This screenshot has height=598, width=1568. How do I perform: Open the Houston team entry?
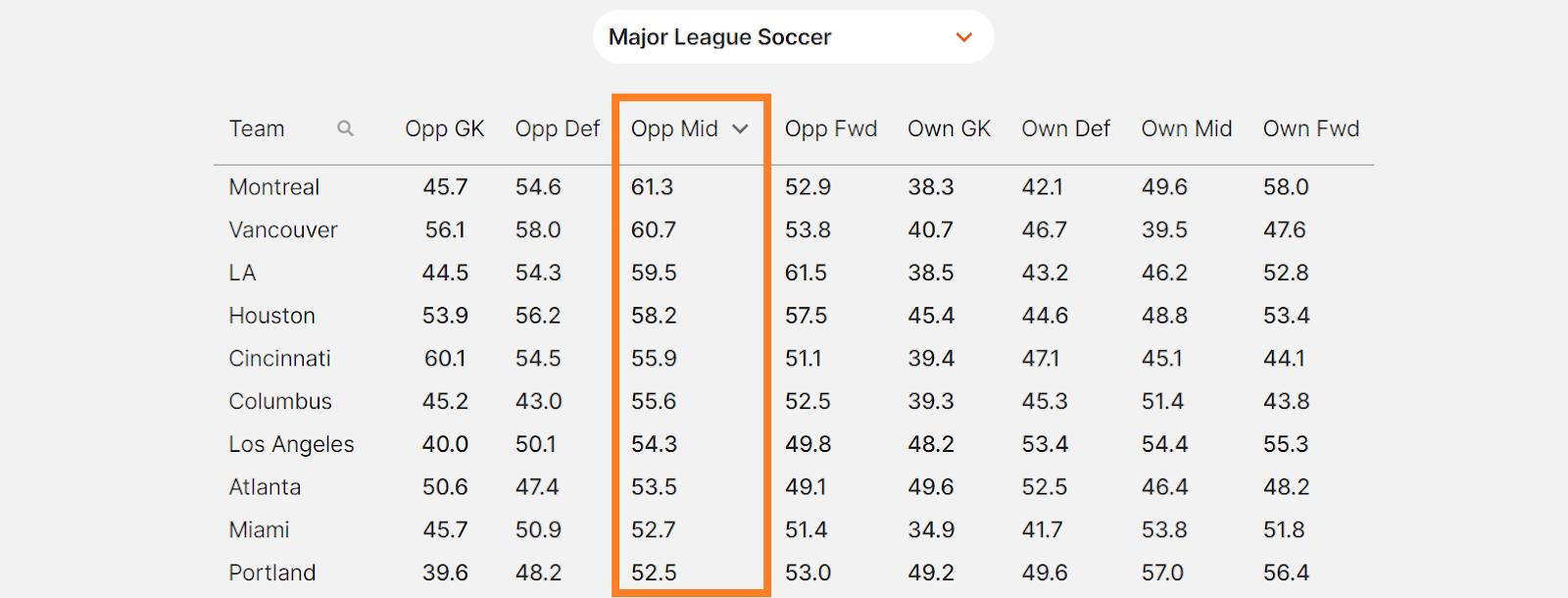272,316
